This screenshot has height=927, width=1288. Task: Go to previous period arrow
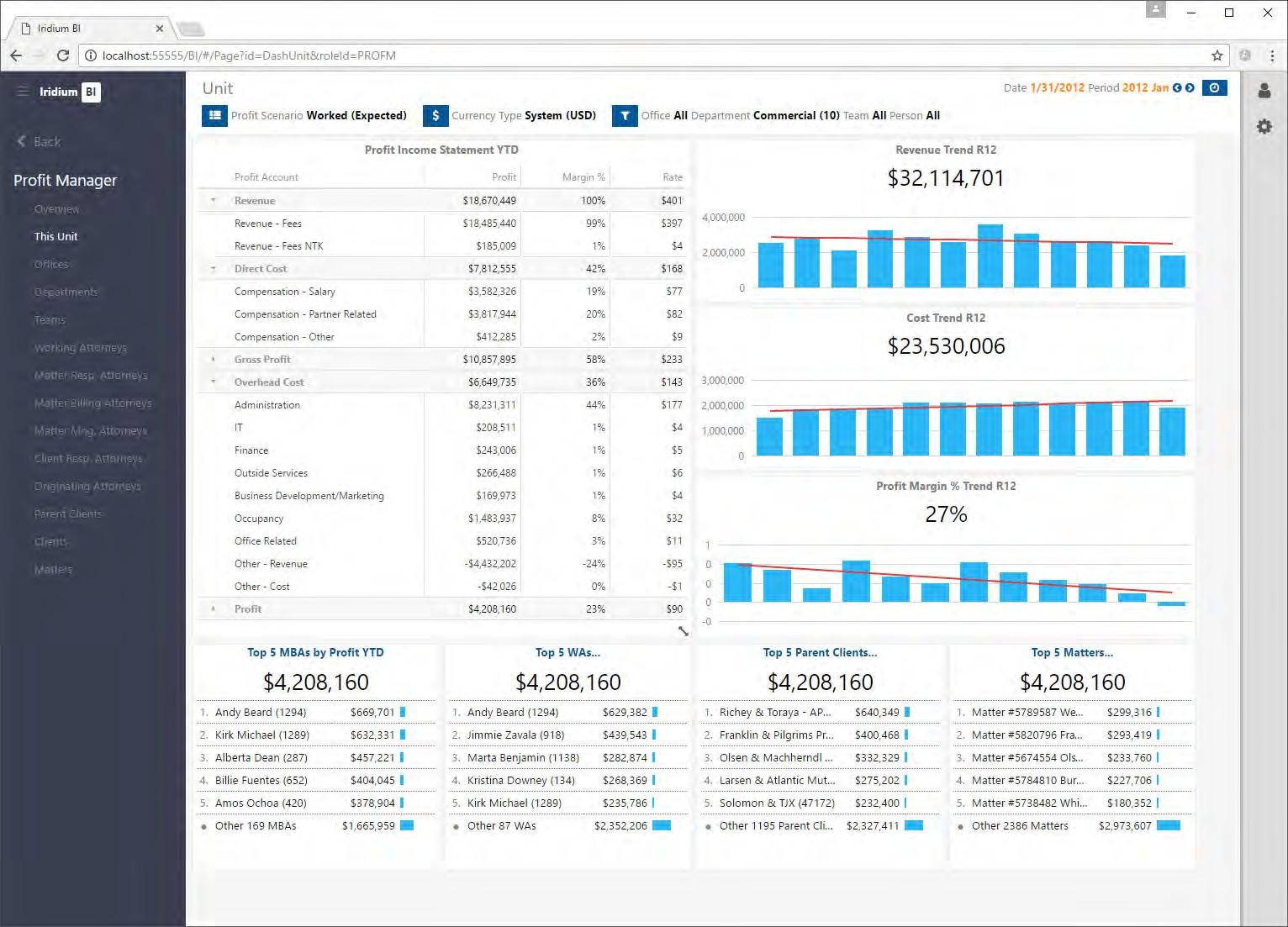(x=1177, y=87)
